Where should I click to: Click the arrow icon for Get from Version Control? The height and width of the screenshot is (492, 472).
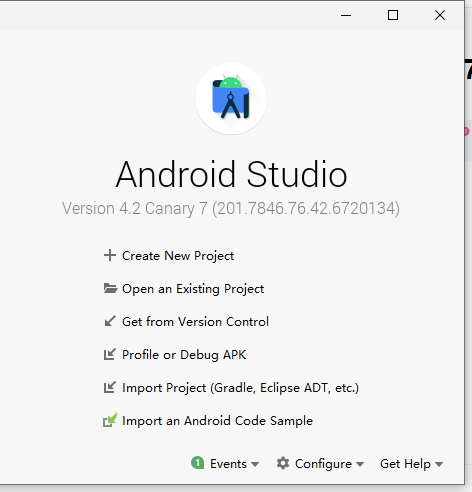110,321
